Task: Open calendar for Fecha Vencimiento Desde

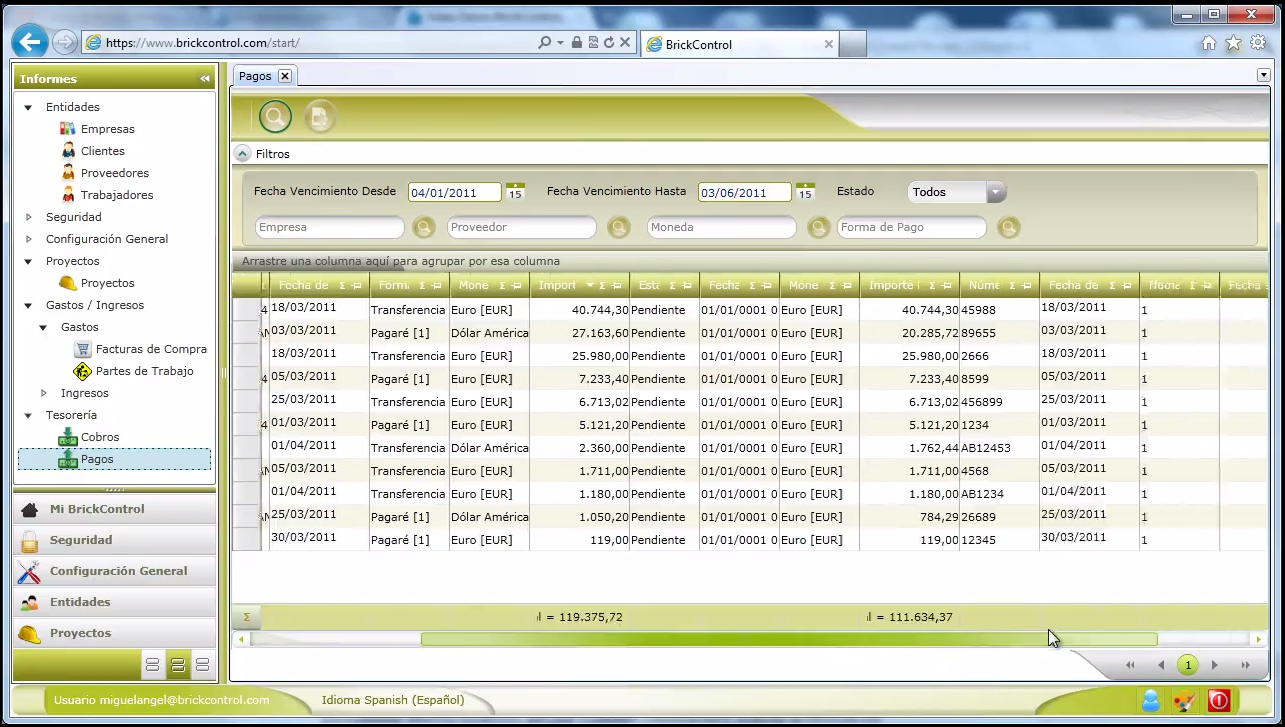Action: [515, 192]
